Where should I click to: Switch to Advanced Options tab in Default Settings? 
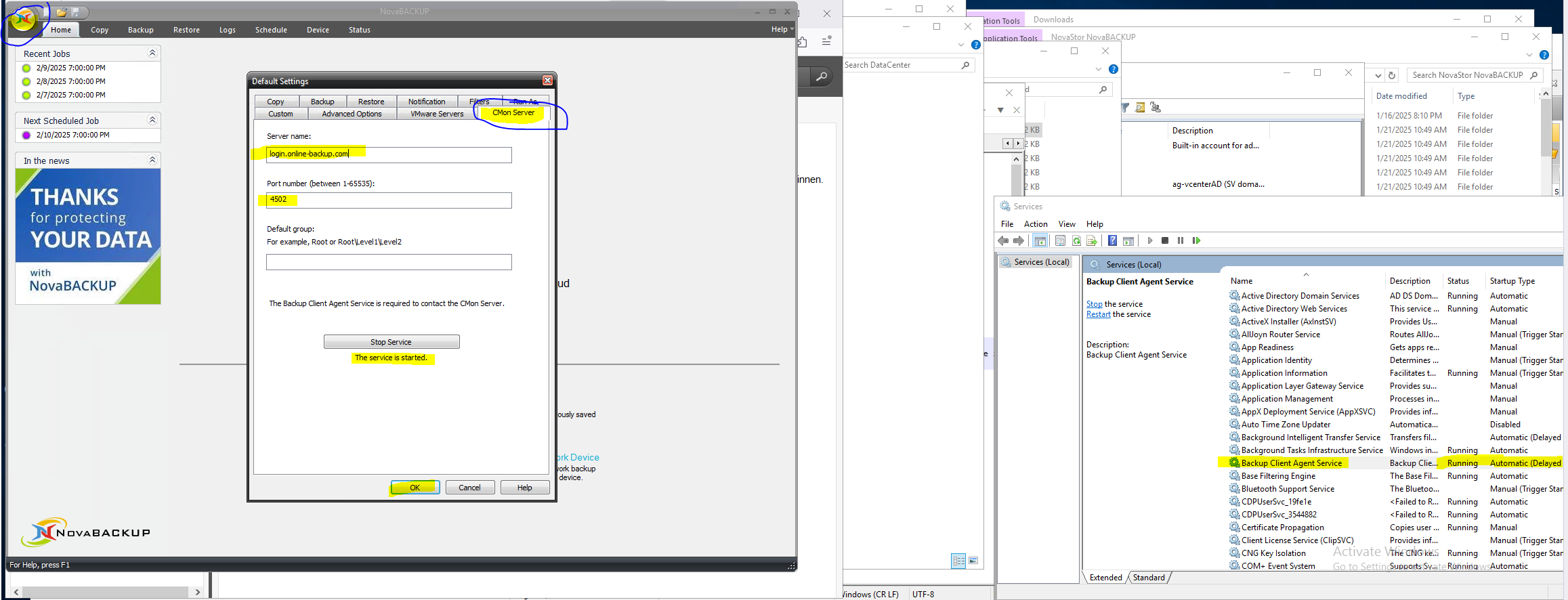point(352,114)
